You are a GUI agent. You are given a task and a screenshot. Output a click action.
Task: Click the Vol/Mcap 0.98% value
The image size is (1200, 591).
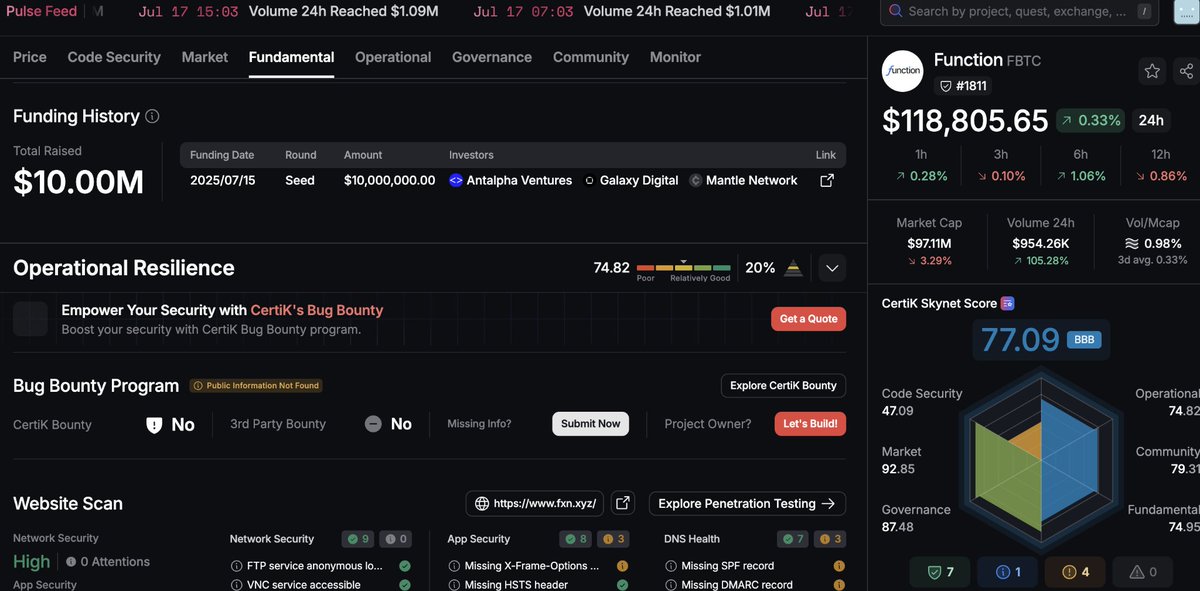click(x=1152, y=243)
